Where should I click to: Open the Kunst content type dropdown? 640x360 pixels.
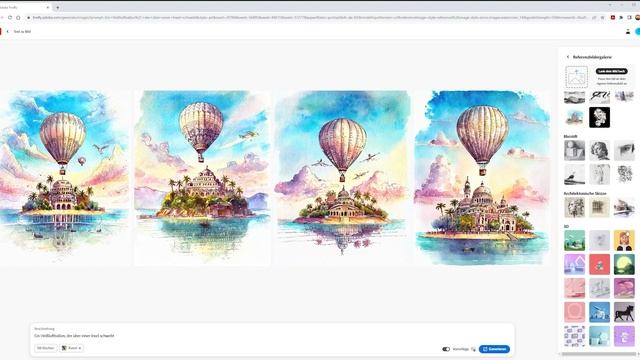[72, 348]
